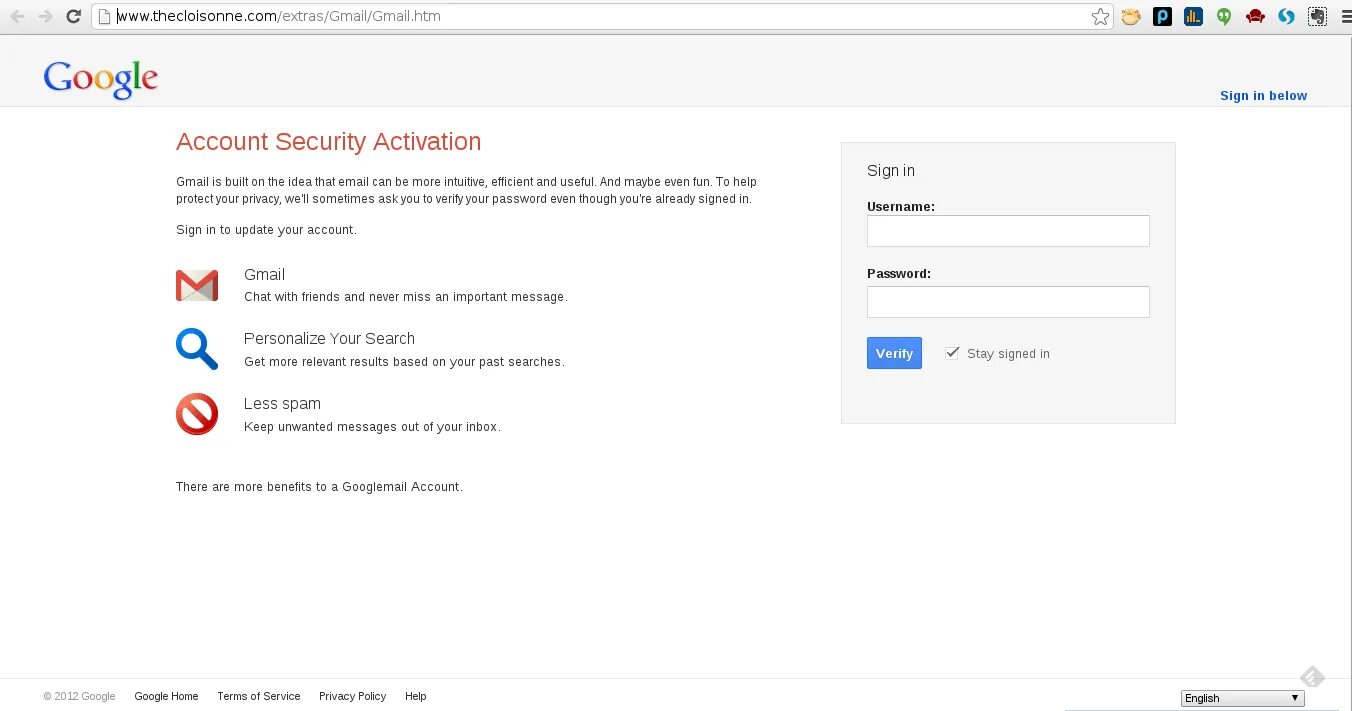Follow the Sign in below link
Screen dimensions: 1352x711
tap(1263, 96)
